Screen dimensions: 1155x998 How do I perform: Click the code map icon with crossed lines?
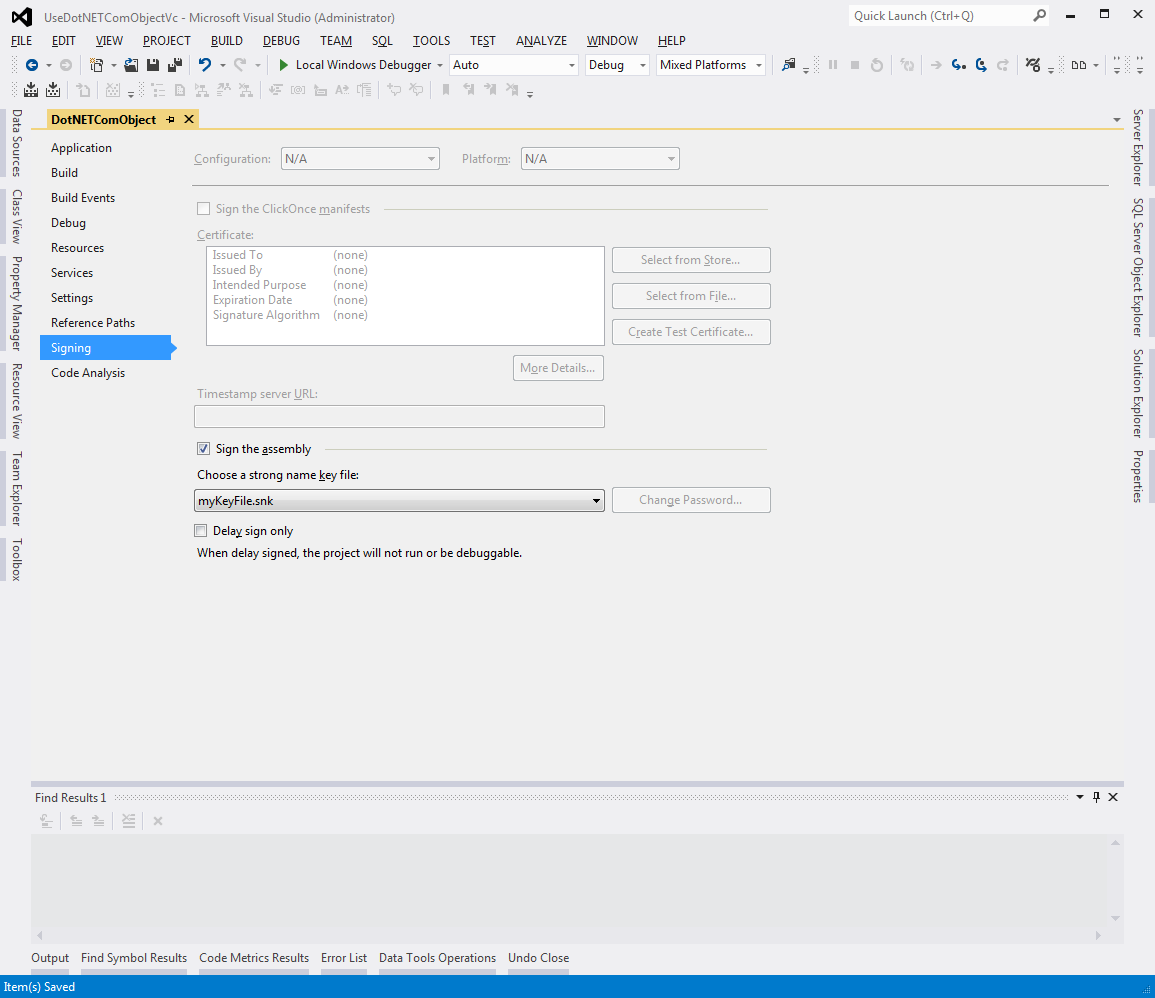point(1033,65)
